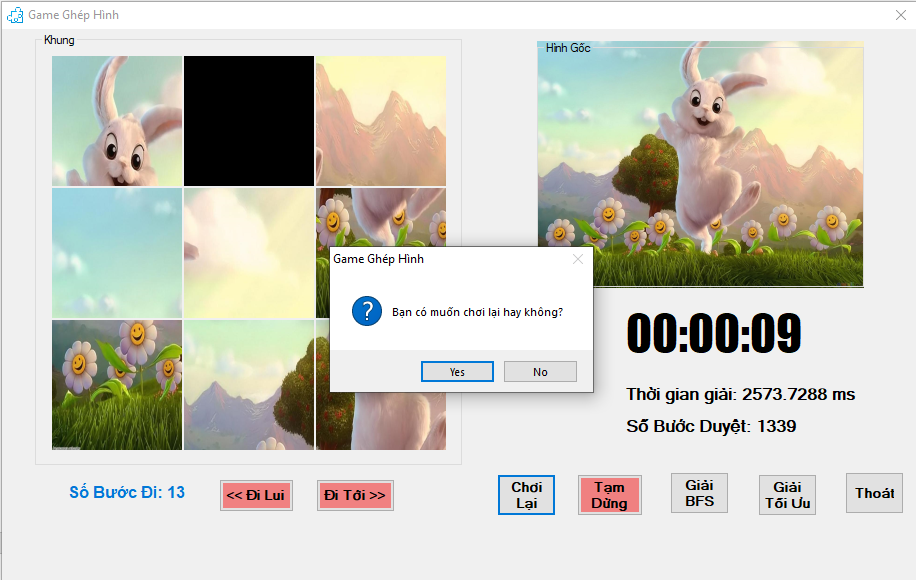Click the black empty puzzle tile
This screenshot has width=916, height=580.
249,121
